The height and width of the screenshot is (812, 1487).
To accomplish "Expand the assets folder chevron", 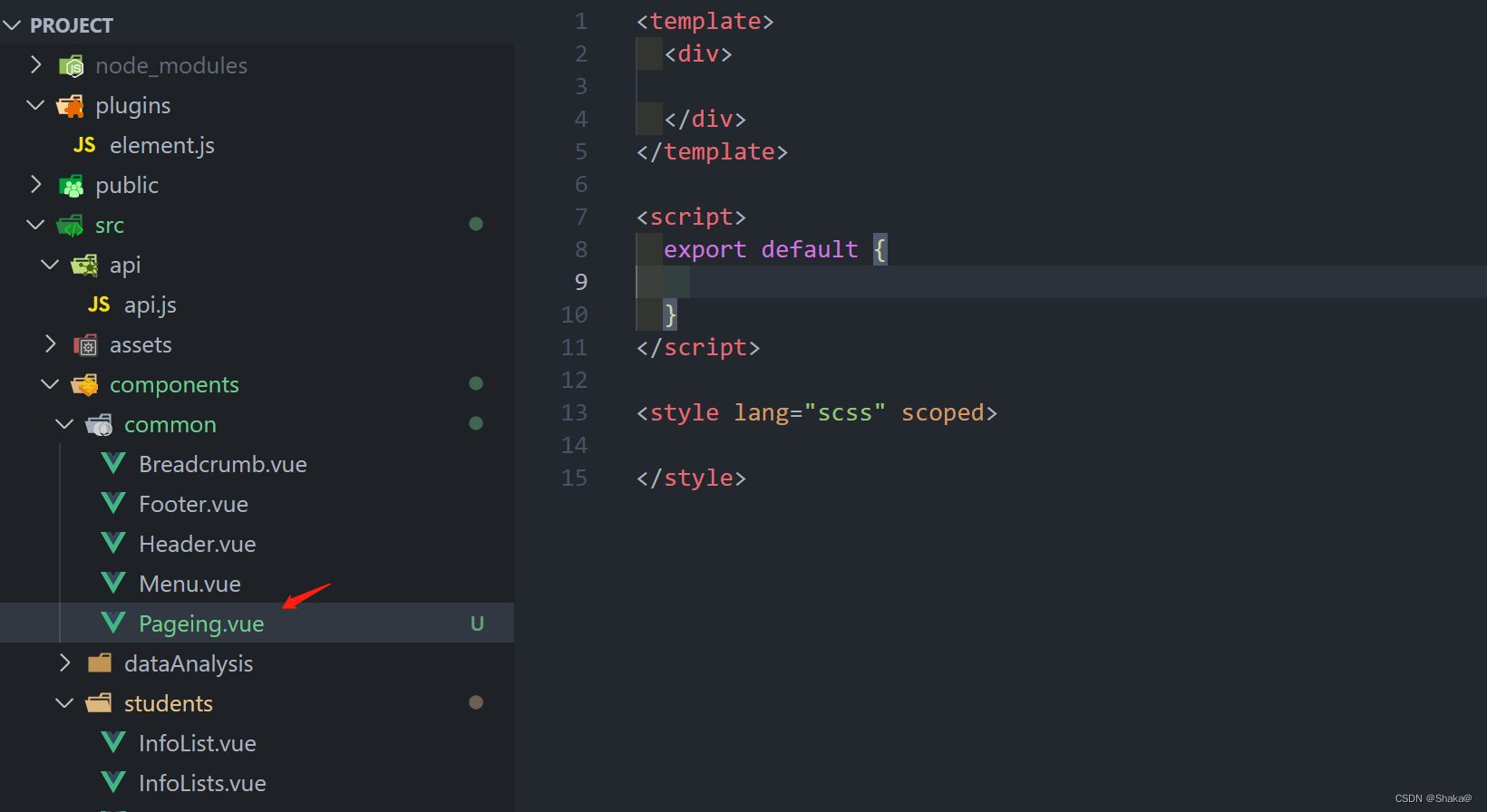I will 50,343.
